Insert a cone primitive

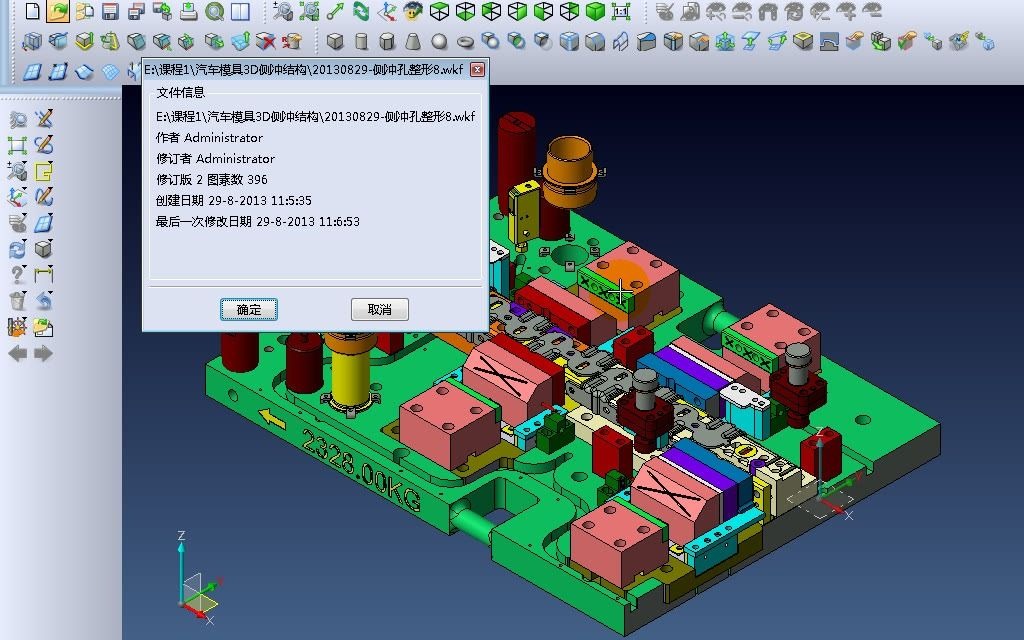tap(411, 42)
